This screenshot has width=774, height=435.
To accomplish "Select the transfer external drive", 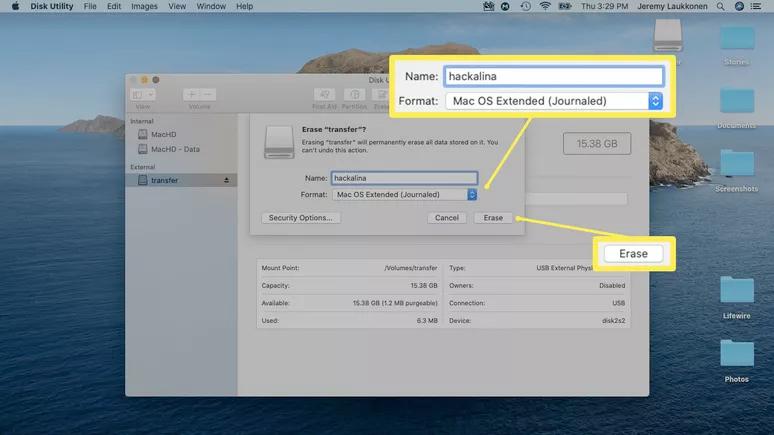I will point(181,180).
